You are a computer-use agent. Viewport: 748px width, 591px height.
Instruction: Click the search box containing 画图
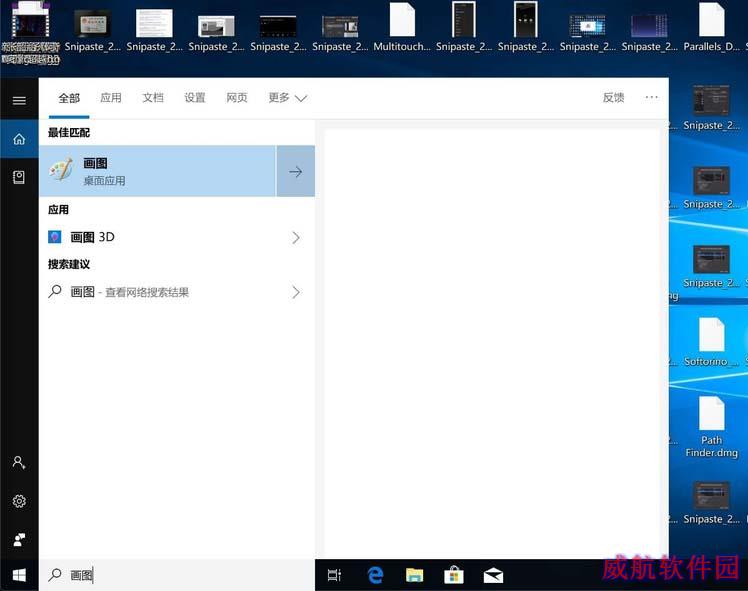coord(180,575)
